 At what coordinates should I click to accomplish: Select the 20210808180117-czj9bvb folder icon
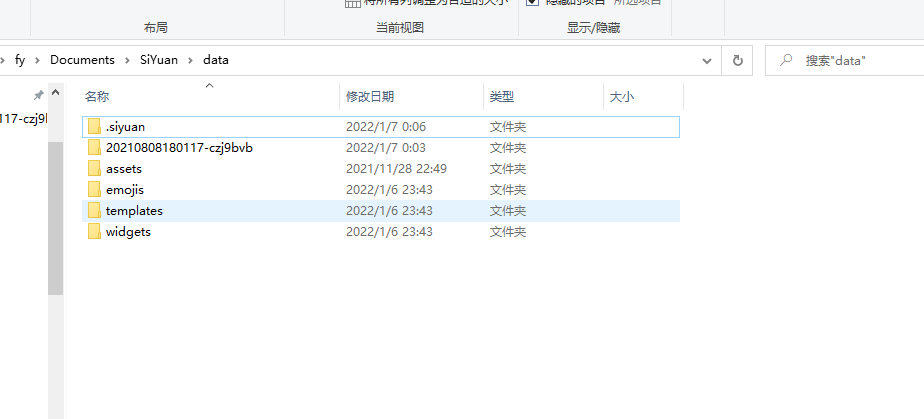coord(94,147)
